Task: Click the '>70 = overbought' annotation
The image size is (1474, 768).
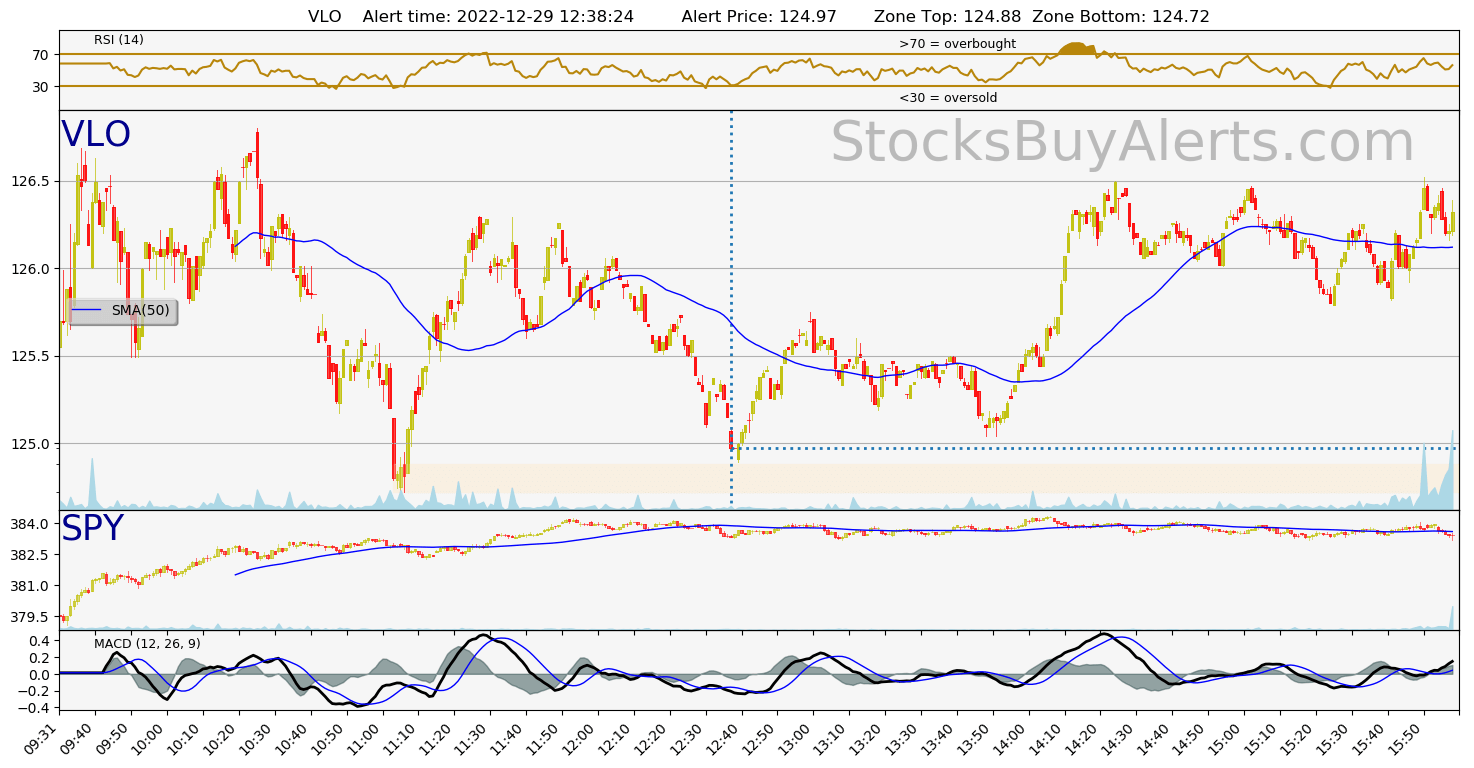Action: 957,44
